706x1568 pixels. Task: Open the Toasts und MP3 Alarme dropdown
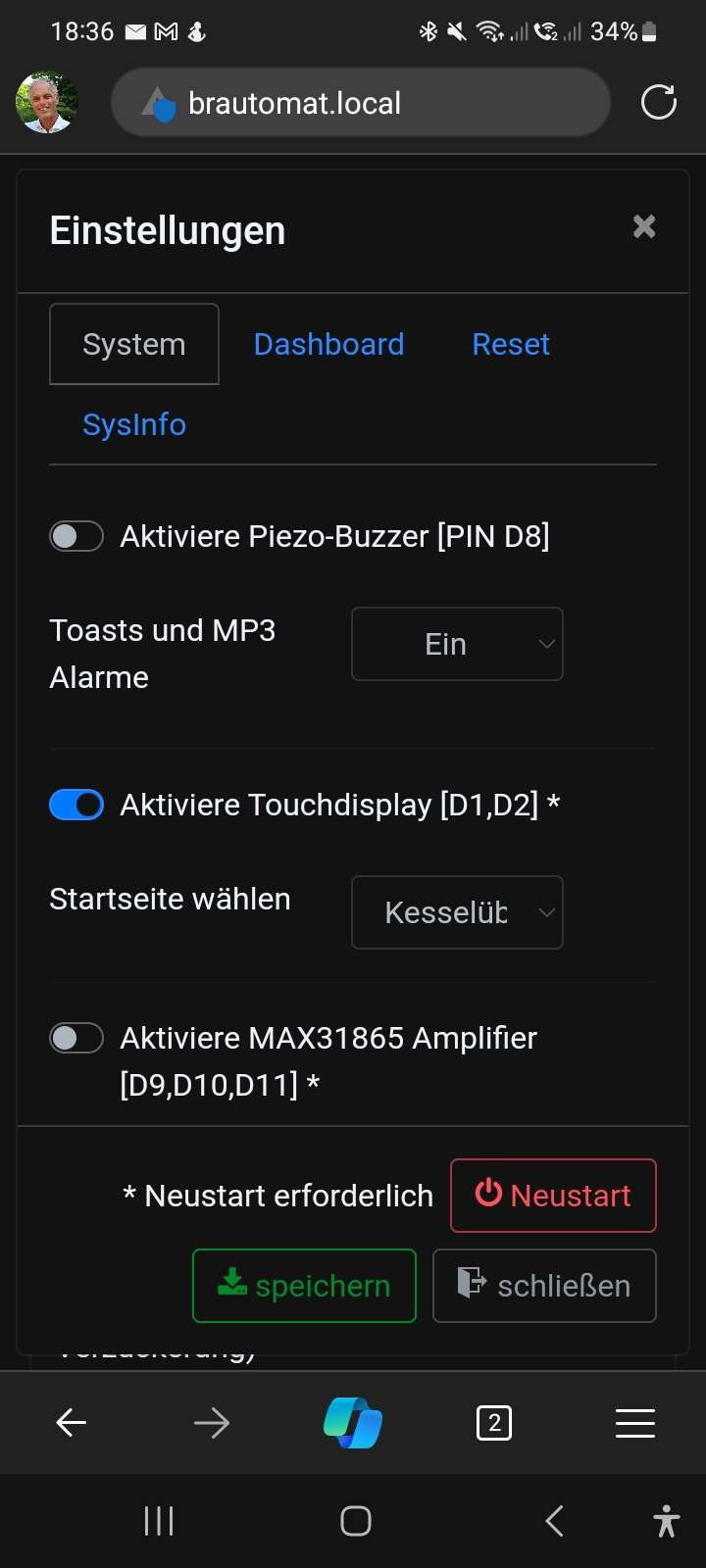coord(457,644)
